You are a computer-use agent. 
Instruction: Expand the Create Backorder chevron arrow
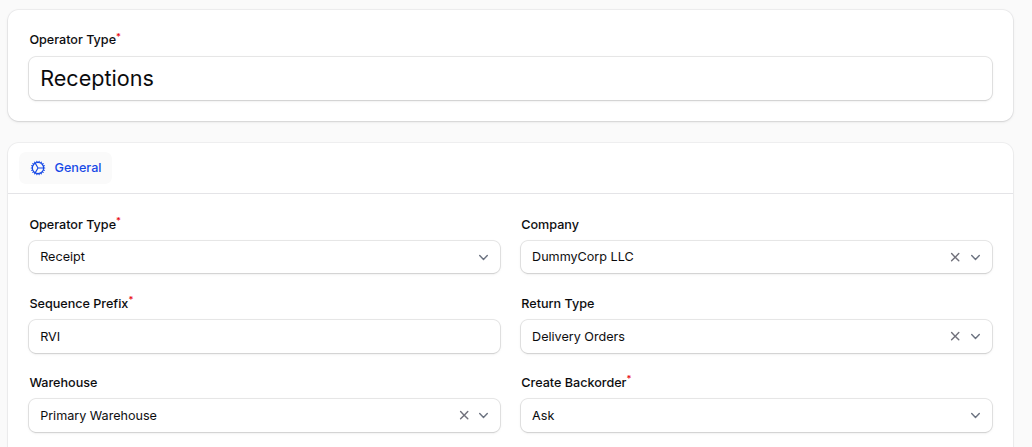[x=976, y=415]
